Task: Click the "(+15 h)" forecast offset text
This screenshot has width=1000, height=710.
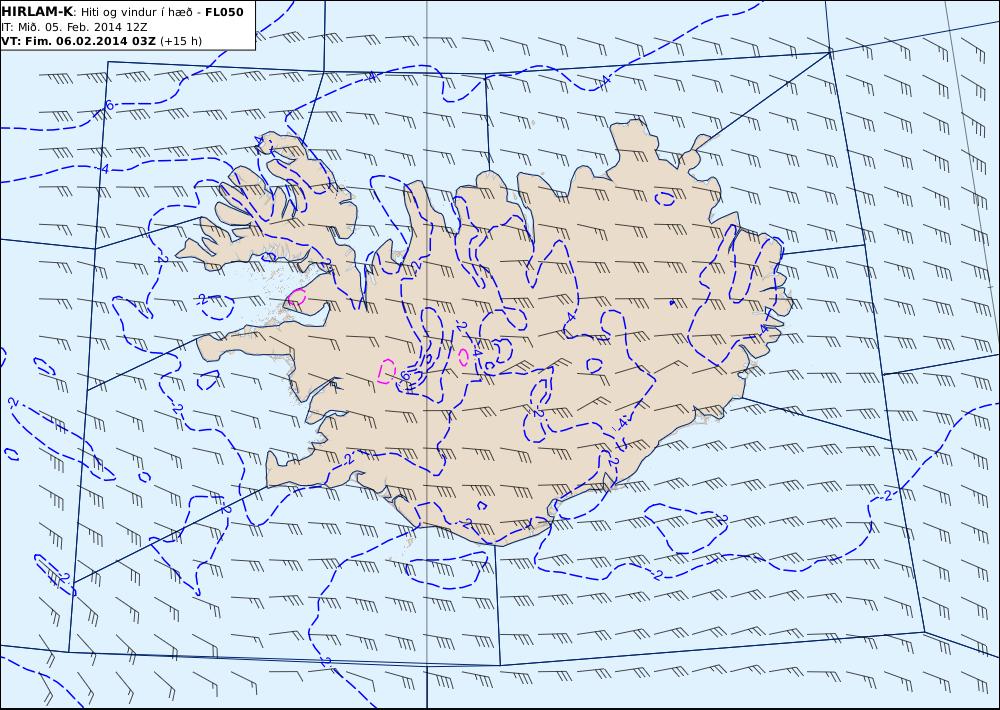Action: [180, 41]
